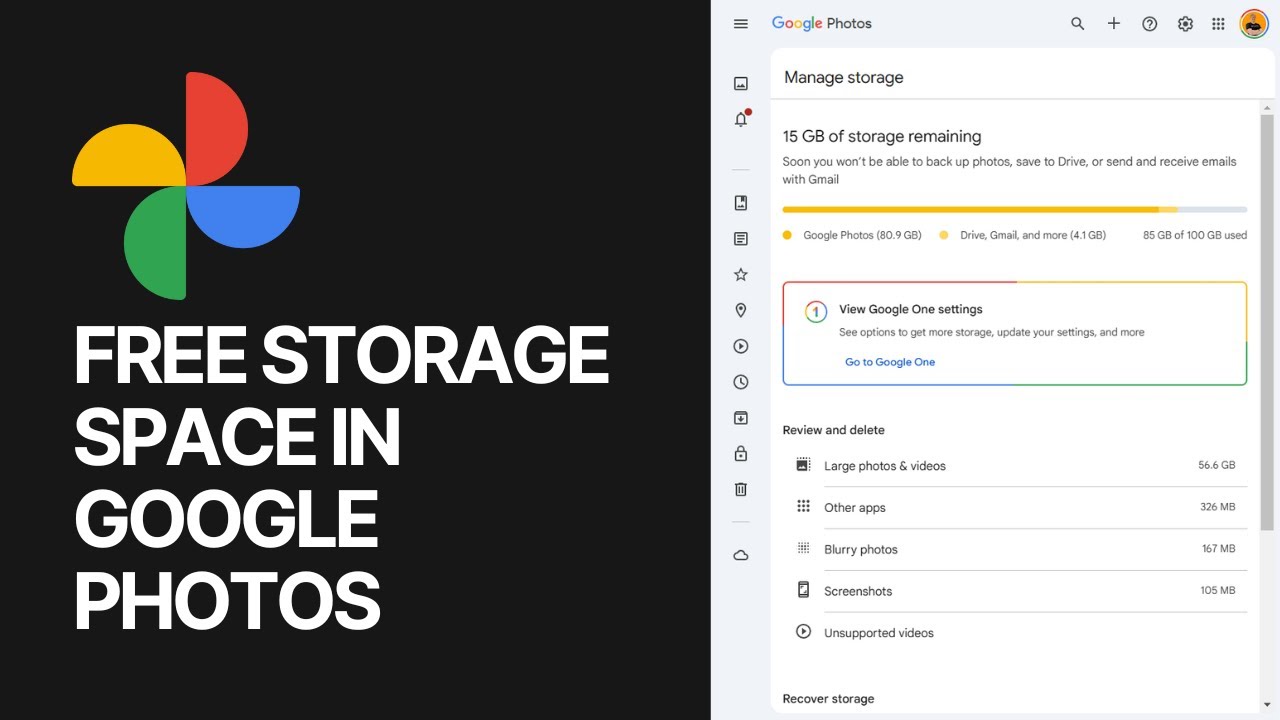The height and width of the screenshot is (720, 1280).
Task: Click the Recover storage heading
Action: click(829, 699)
